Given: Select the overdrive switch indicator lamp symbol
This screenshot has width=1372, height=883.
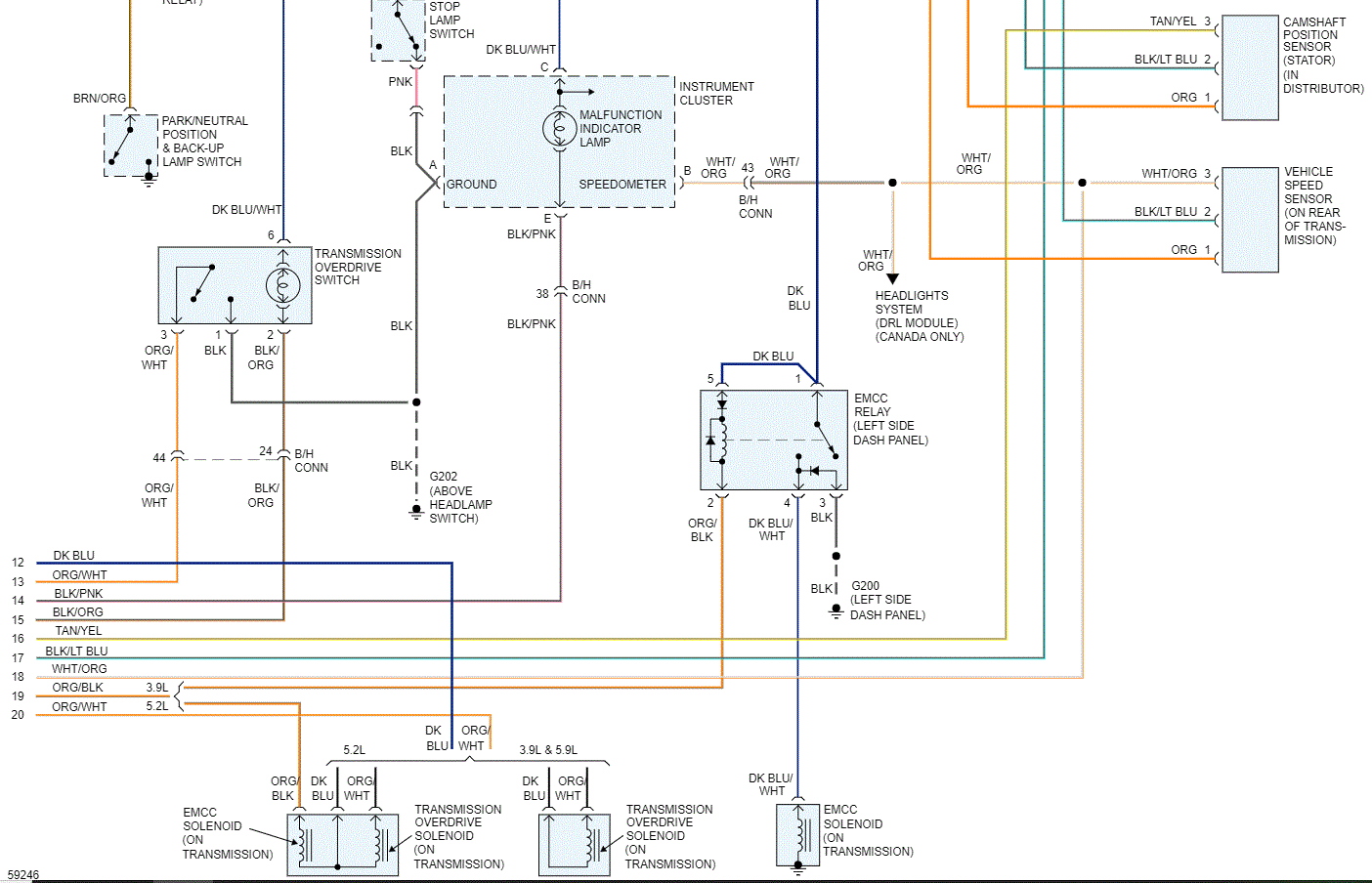Looking at the screenshot, I should 283,285.
